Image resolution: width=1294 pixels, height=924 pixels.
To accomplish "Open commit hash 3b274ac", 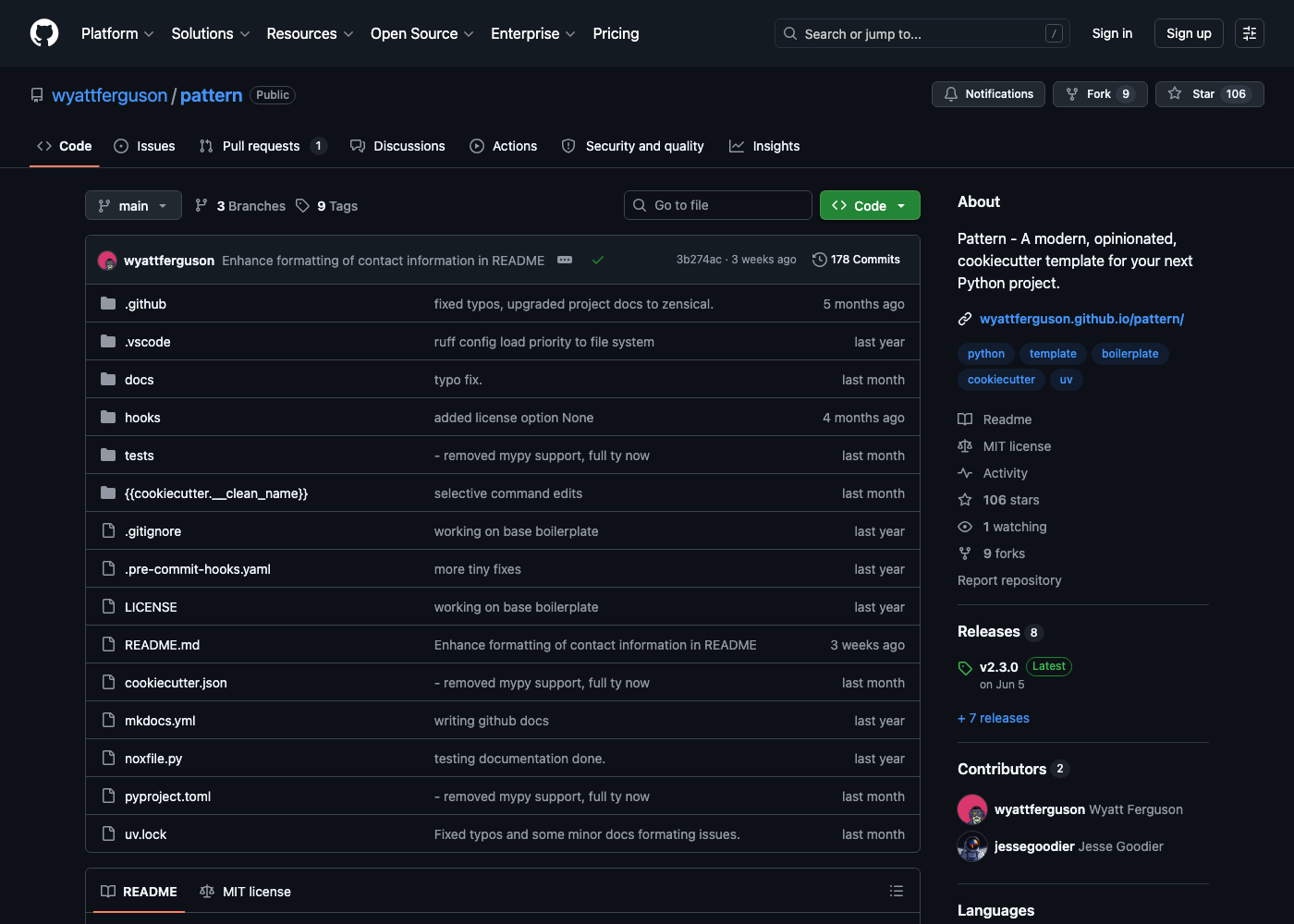I will click(x=699, y=260).
